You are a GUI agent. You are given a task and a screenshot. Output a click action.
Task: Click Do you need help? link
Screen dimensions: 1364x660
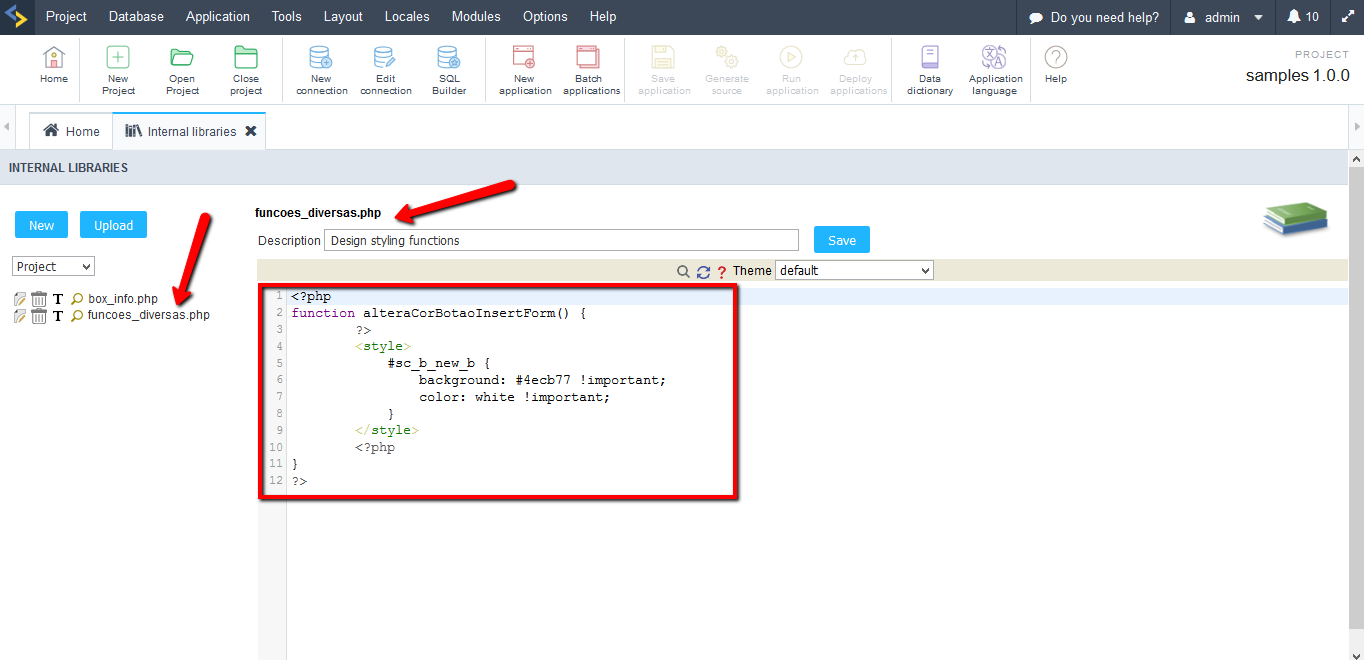point(1094,17)
